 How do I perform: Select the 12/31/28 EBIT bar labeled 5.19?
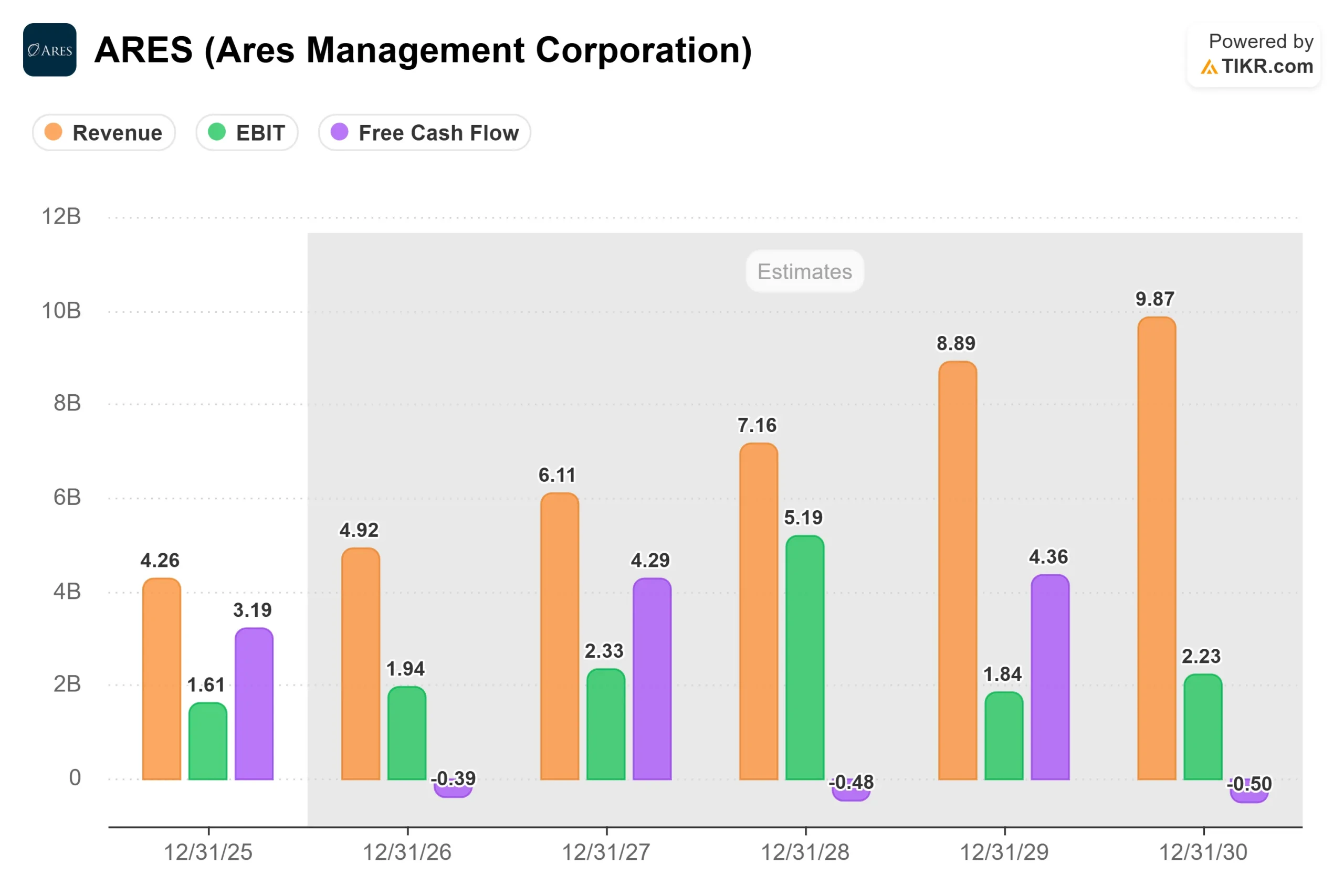tap(805, 658)
